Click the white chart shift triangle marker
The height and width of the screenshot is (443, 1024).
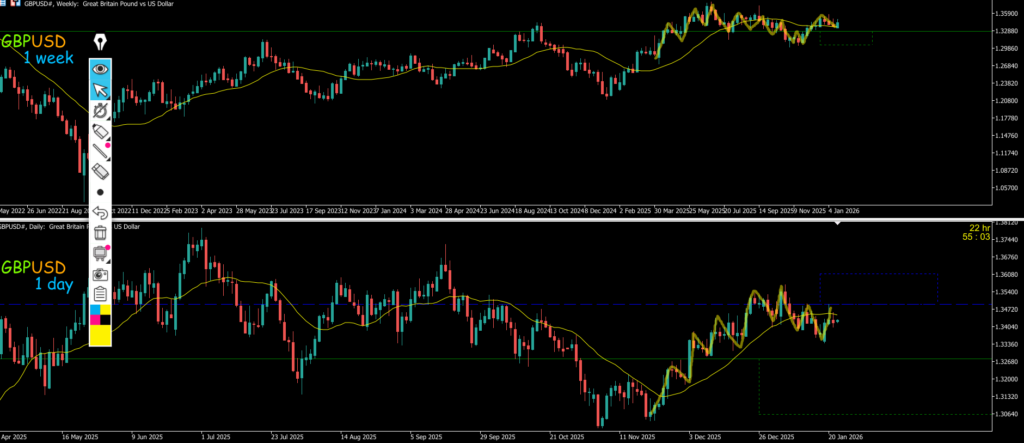click(x=837, y=222)
